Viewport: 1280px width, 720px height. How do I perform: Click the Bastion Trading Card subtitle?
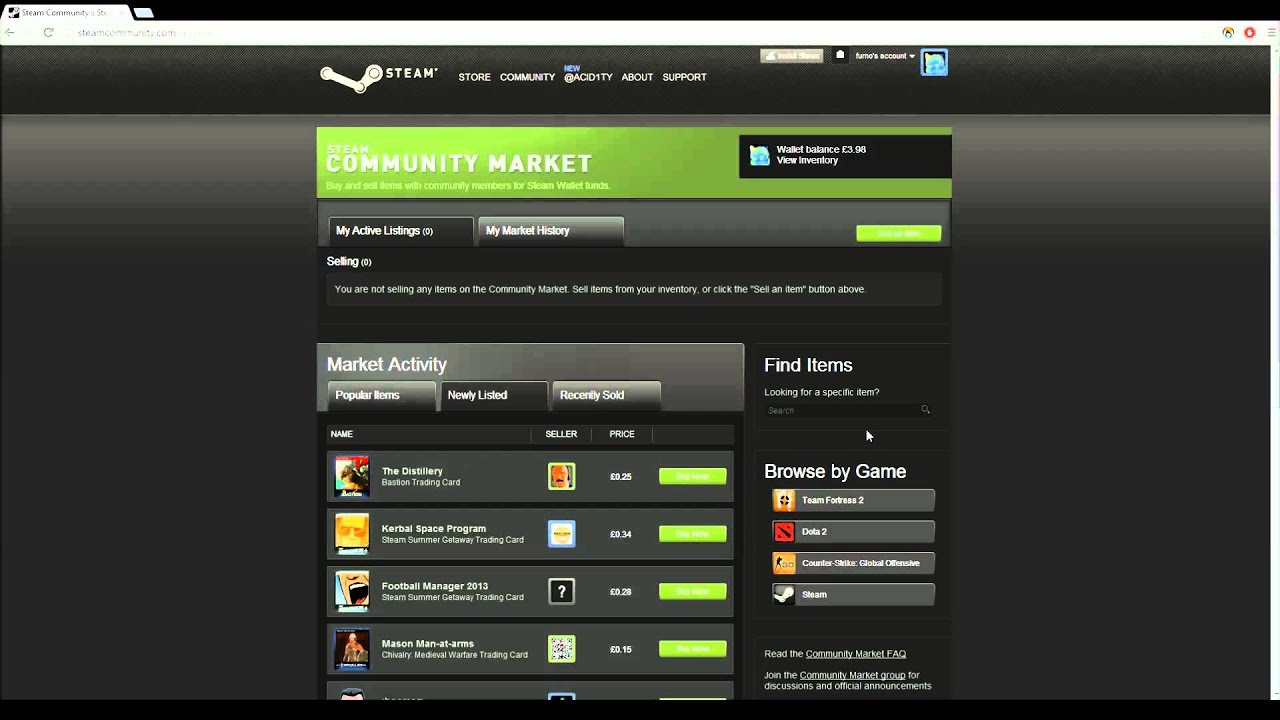coord(421,483)
